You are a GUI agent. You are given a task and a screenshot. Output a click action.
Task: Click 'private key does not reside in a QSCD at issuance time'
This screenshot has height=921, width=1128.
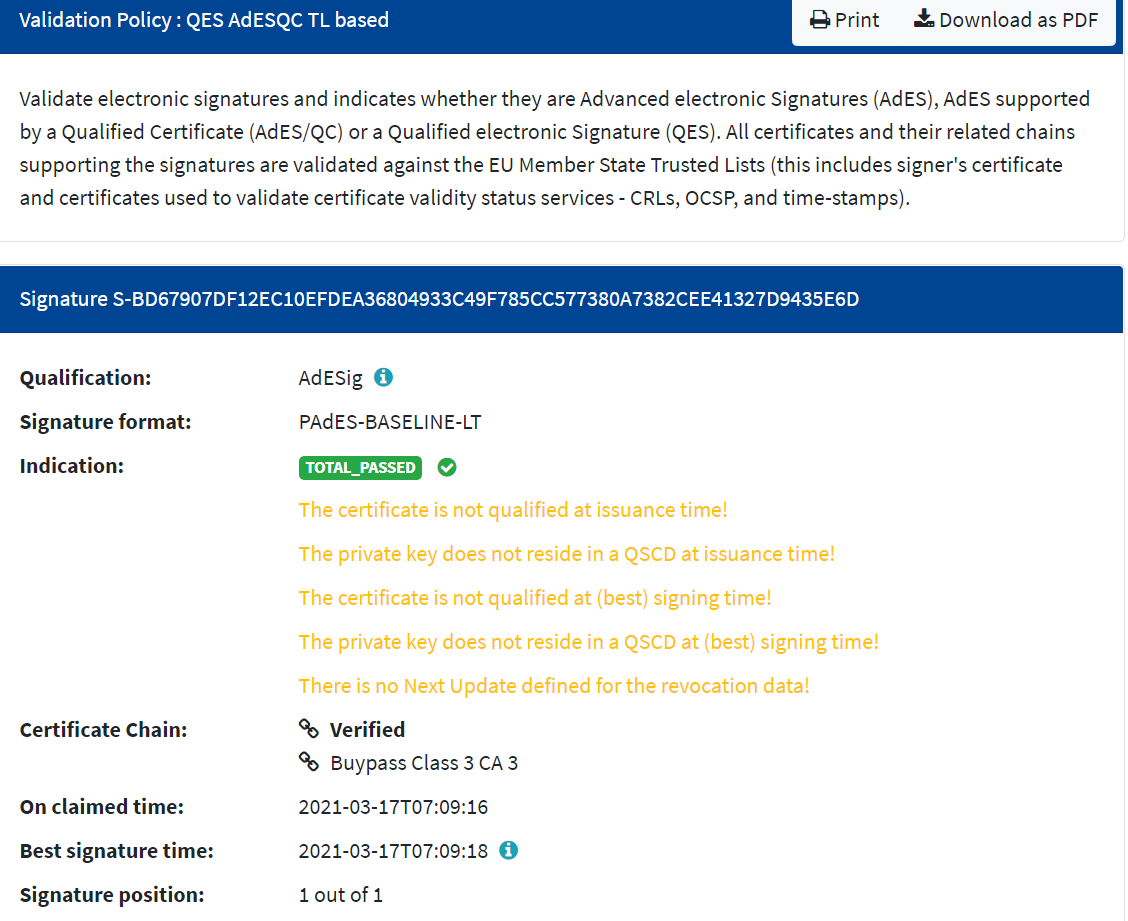567,554
